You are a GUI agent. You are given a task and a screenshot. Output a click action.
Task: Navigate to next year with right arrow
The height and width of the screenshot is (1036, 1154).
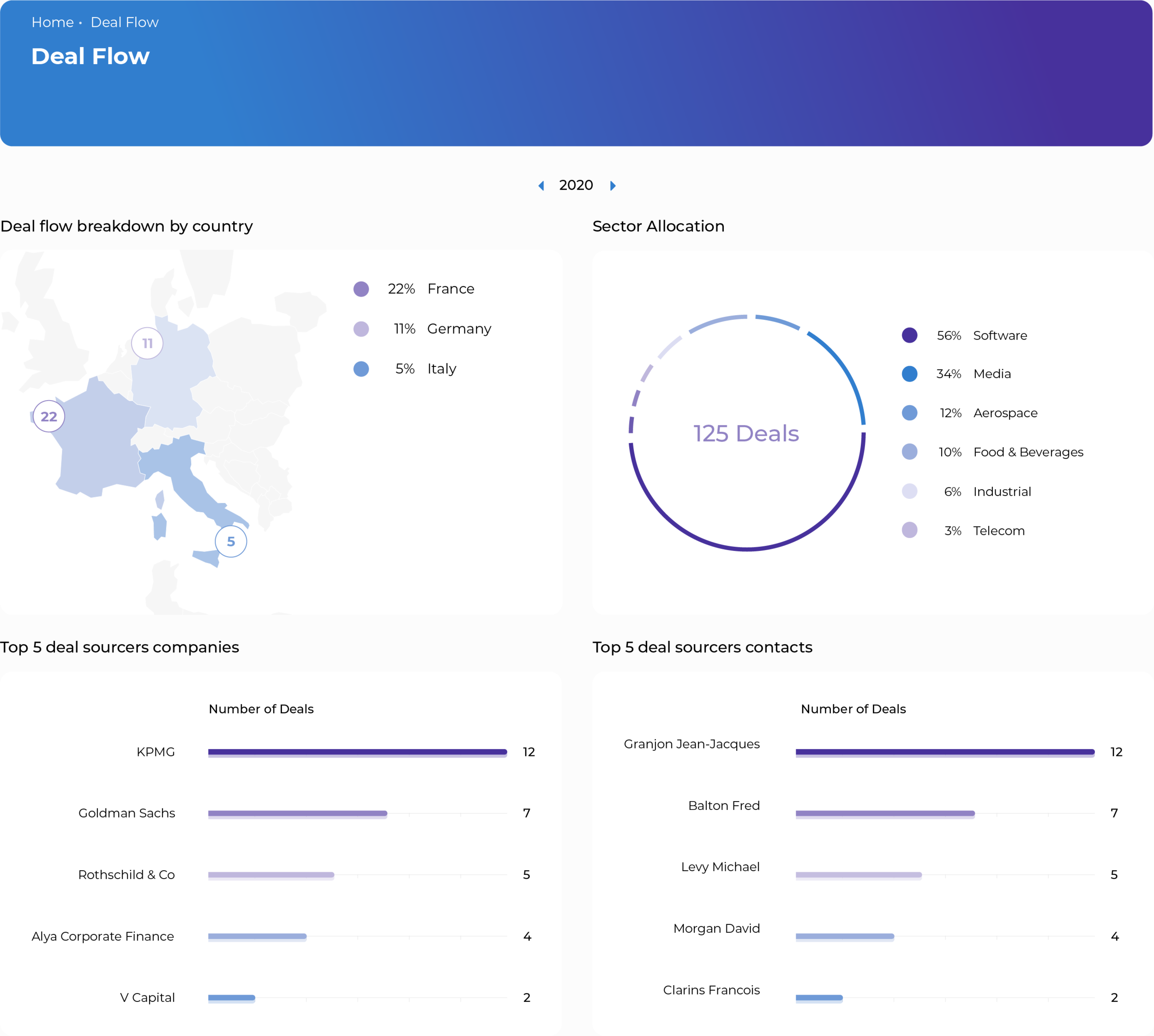613,185
